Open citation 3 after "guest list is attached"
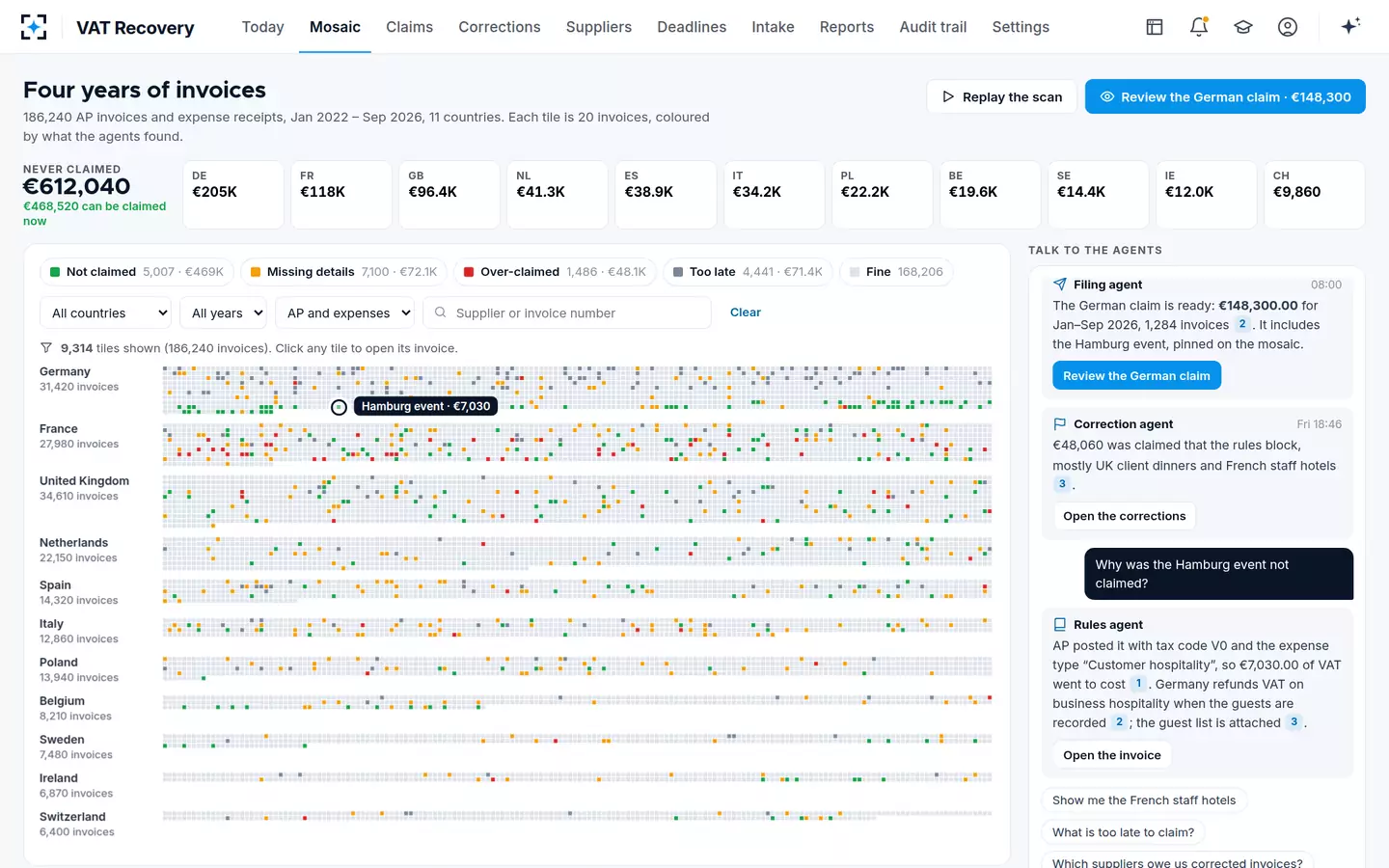 tap(1294, 722)
